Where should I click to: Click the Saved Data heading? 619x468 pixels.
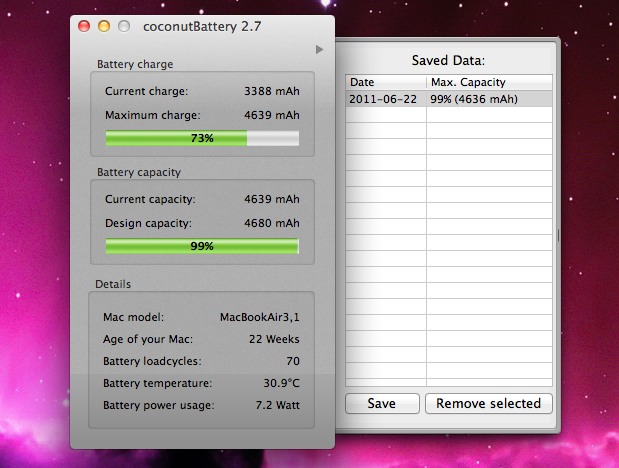pyautogui.click(x=448, y=60)
